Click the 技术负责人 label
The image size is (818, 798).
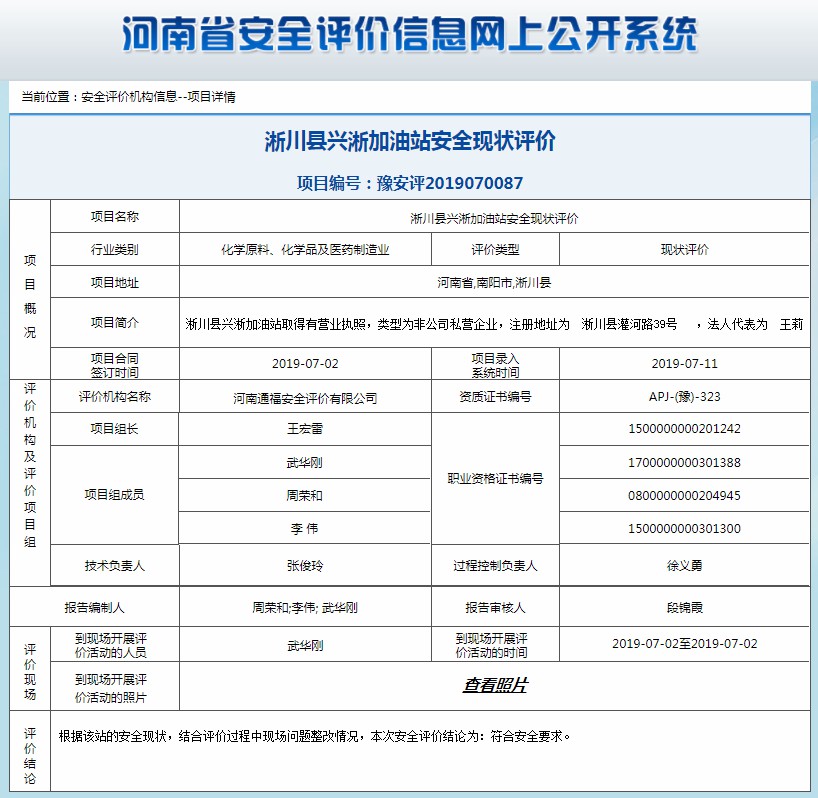(115, 565)
